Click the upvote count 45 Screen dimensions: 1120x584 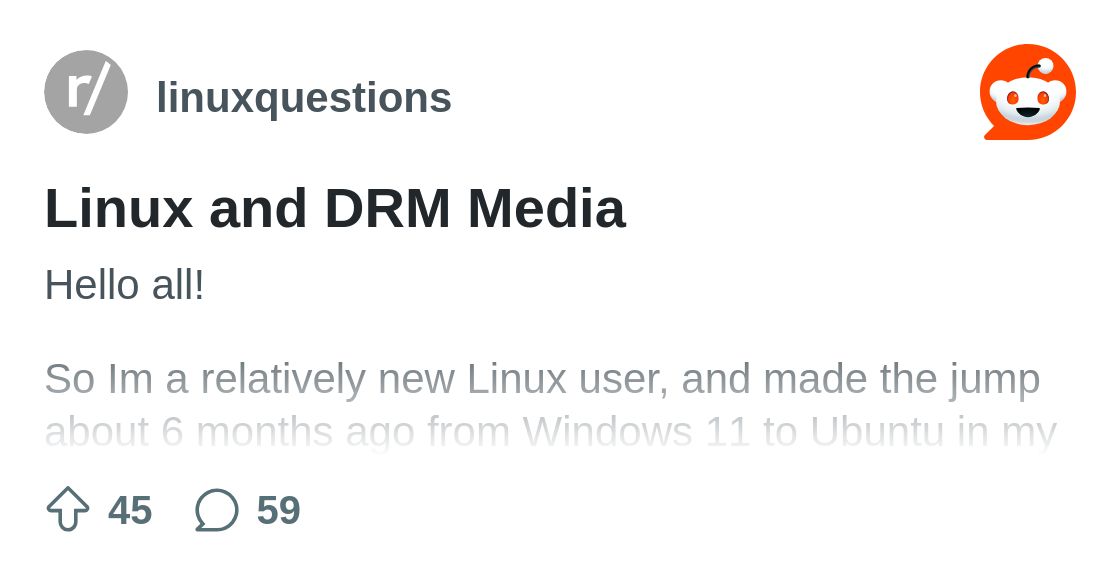coord(130,510)
